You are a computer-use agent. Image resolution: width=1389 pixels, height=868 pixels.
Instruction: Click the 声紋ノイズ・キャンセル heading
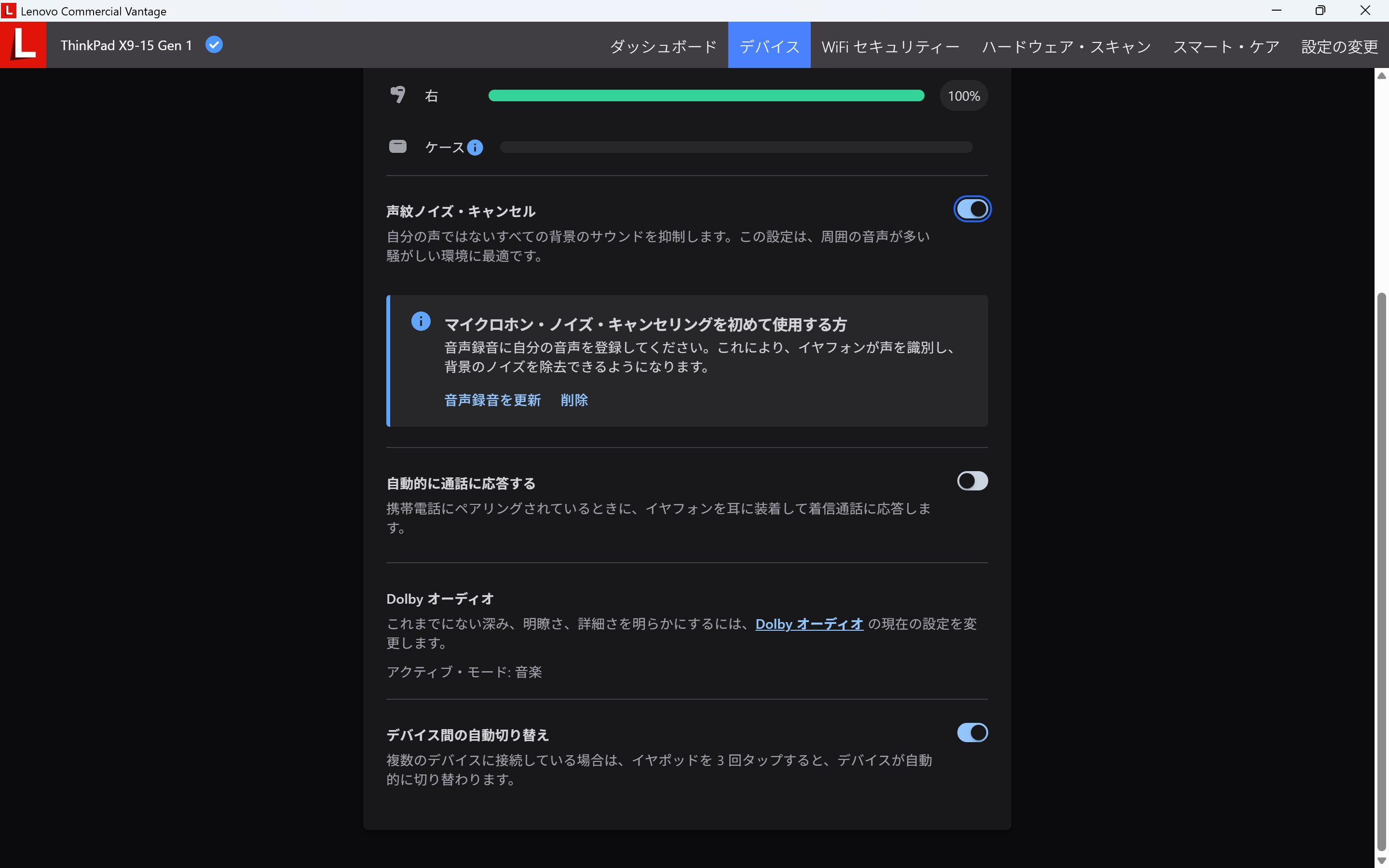[x=461, y=212]
